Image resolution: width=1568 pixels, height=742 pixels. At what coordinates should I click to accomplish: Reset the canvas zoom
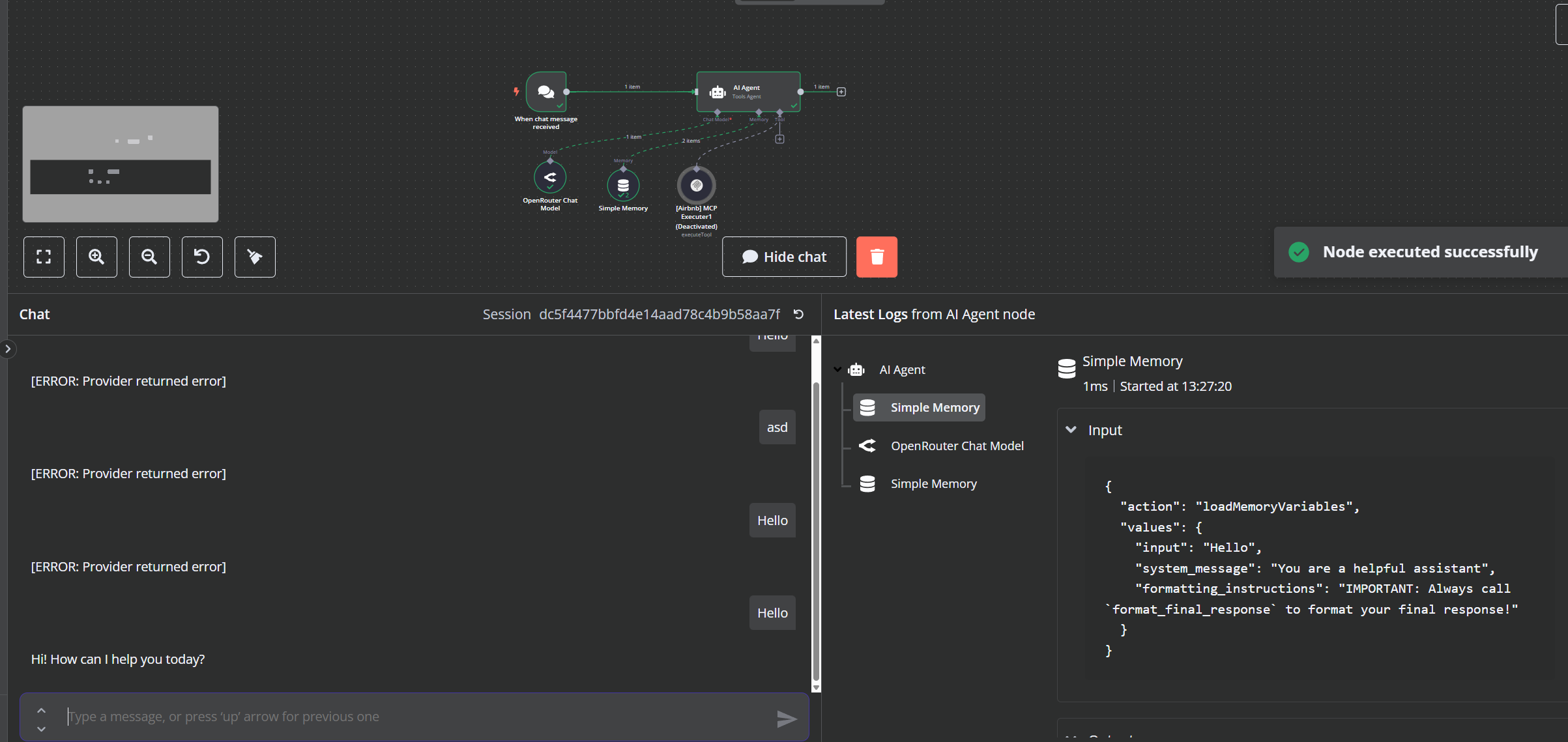click(x=202, y=257)
